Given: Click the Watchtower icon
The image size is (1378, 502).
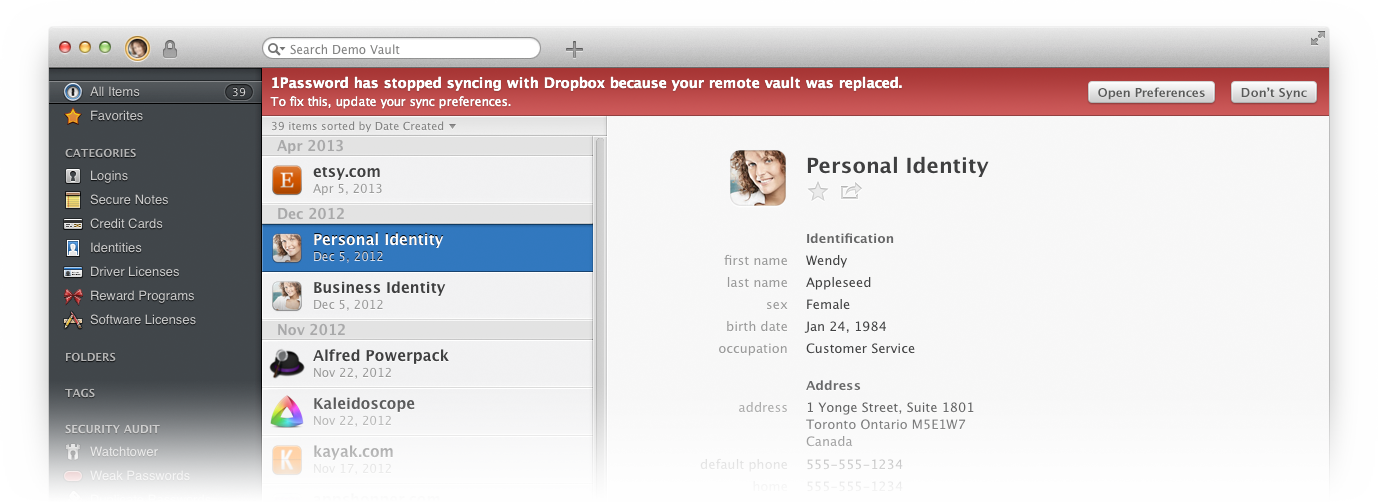Looking at the screenshot, I should click(73, 452).
